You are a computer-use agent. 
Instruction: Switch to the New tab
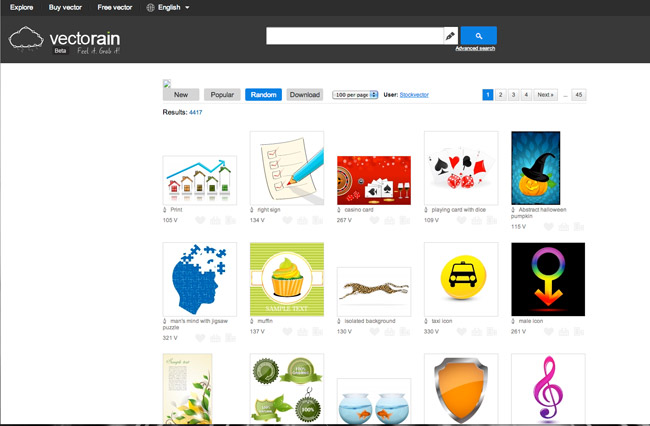[181, 94]
